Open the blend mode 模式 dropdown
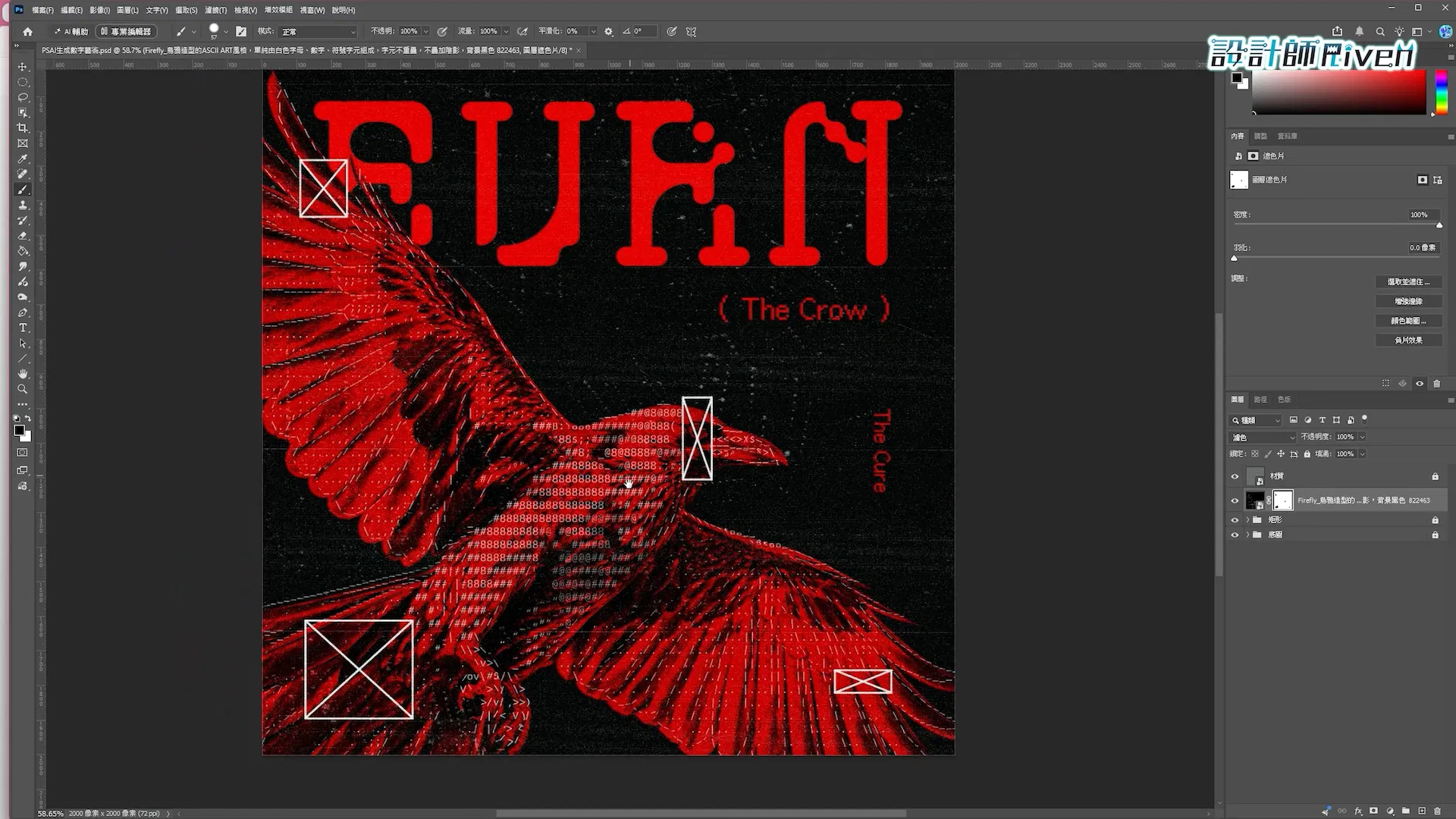Image resolution: width=1456 pixels, height=819 pixels. 318,32
